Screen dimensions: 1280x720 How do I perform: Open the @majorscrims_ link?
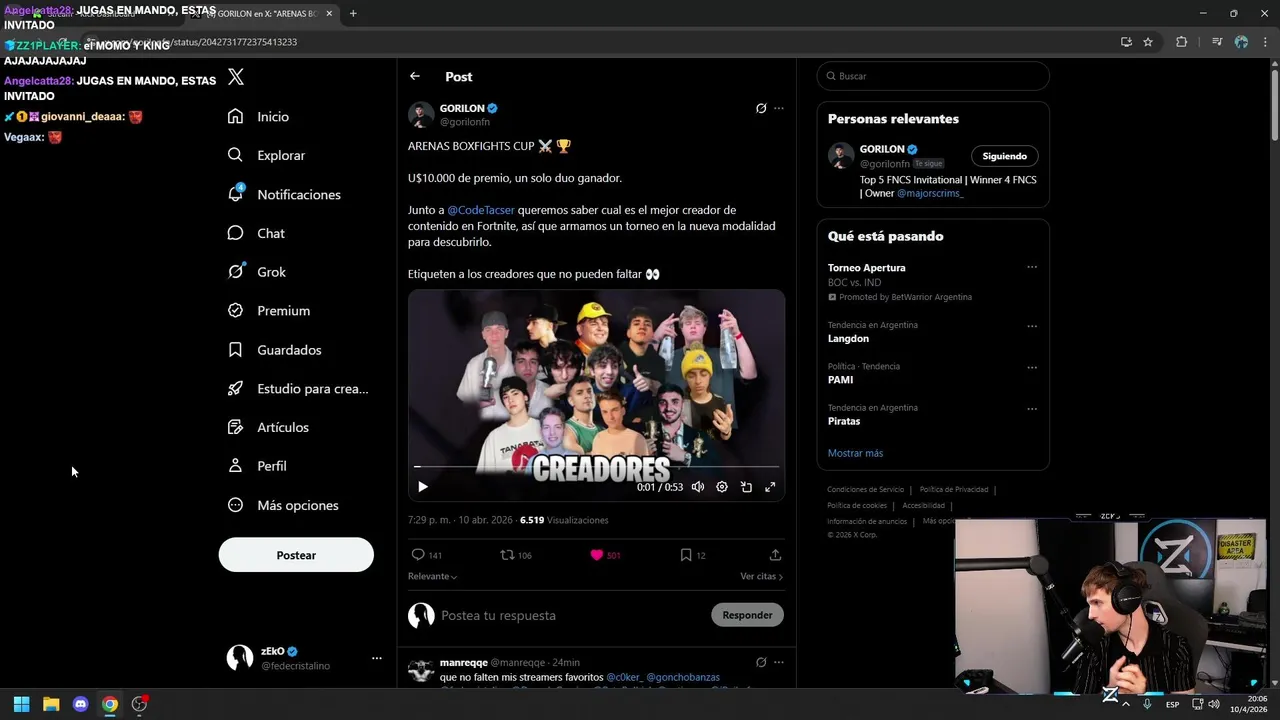pos(930,193)
